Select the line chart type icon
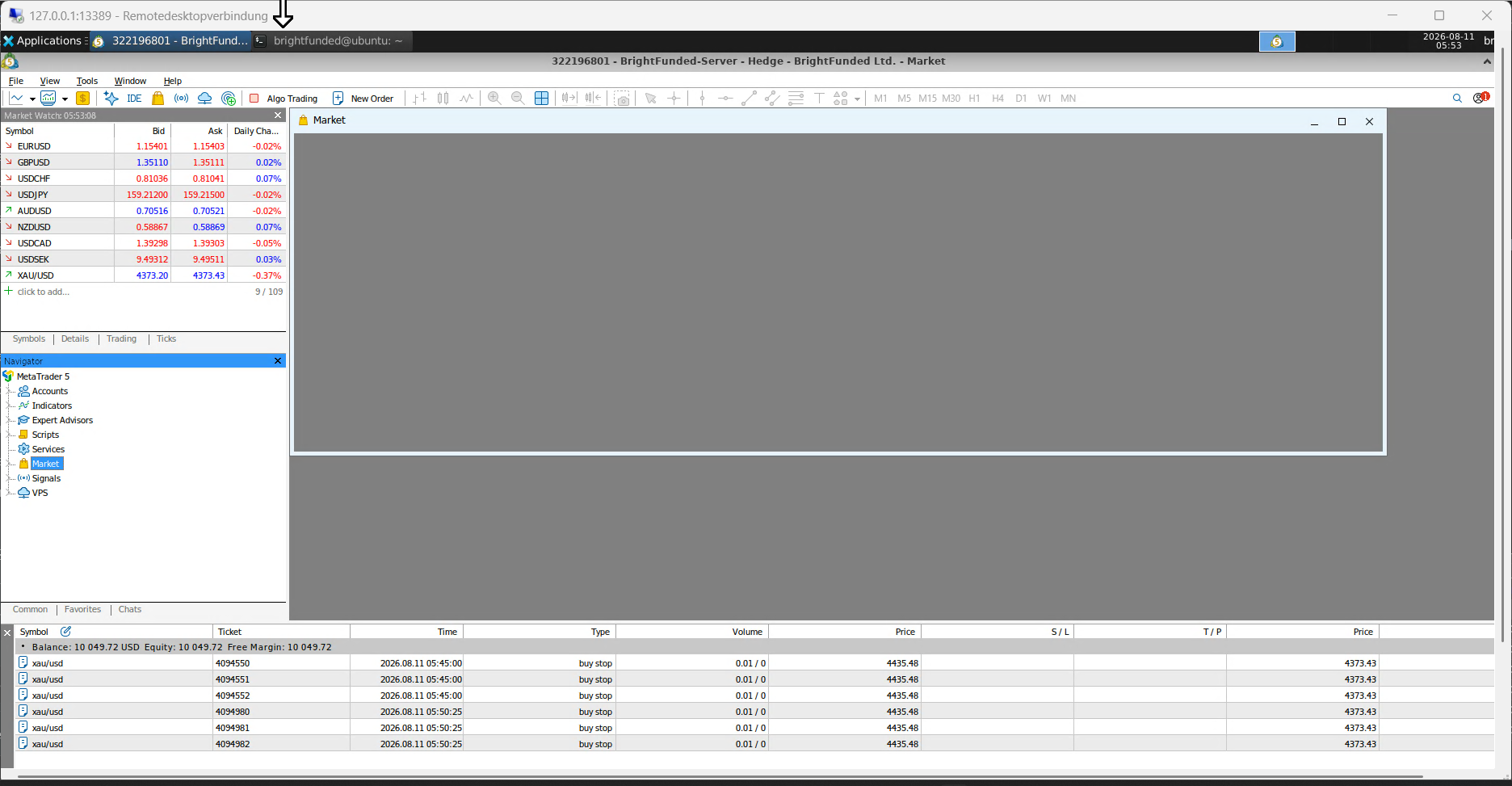 pos(466,99)
